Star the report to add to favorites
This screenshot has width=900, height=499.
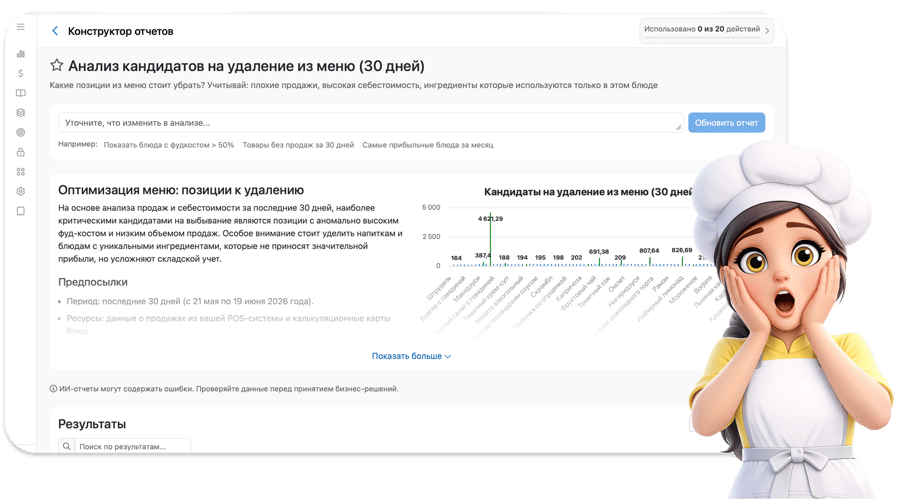coord(56,65)
